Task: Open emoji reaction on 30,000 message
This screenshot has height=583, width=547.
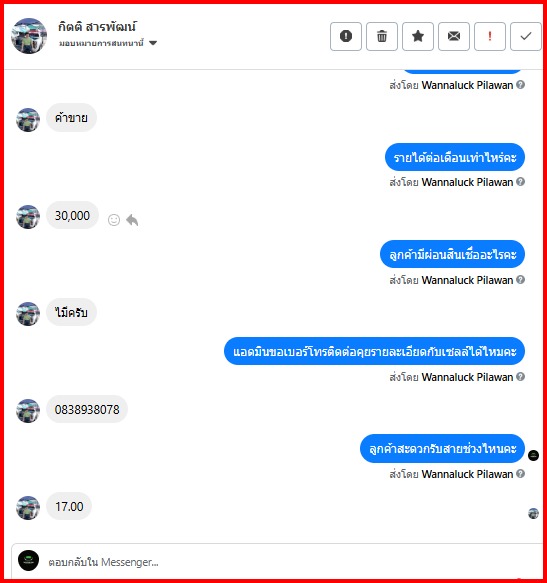Action: (114, 220)
